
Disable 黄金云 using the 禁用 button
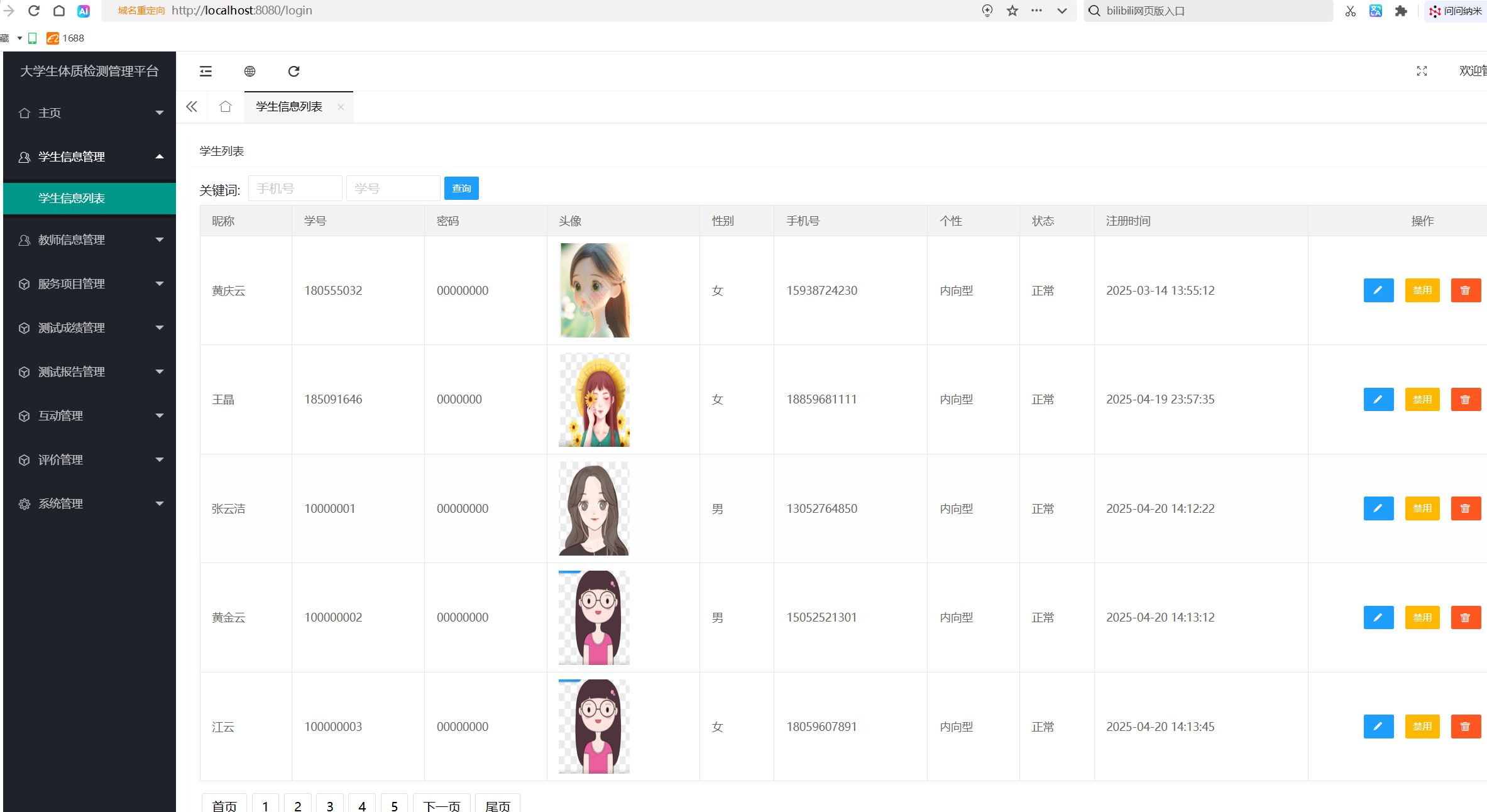coord(1422,618)
